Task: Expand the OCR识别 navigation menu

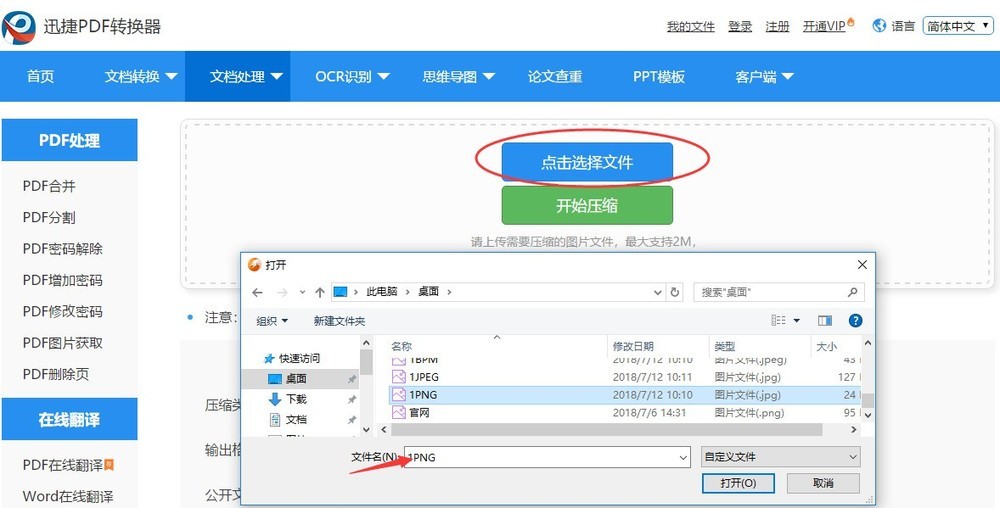Action: (x=352, y=76)
